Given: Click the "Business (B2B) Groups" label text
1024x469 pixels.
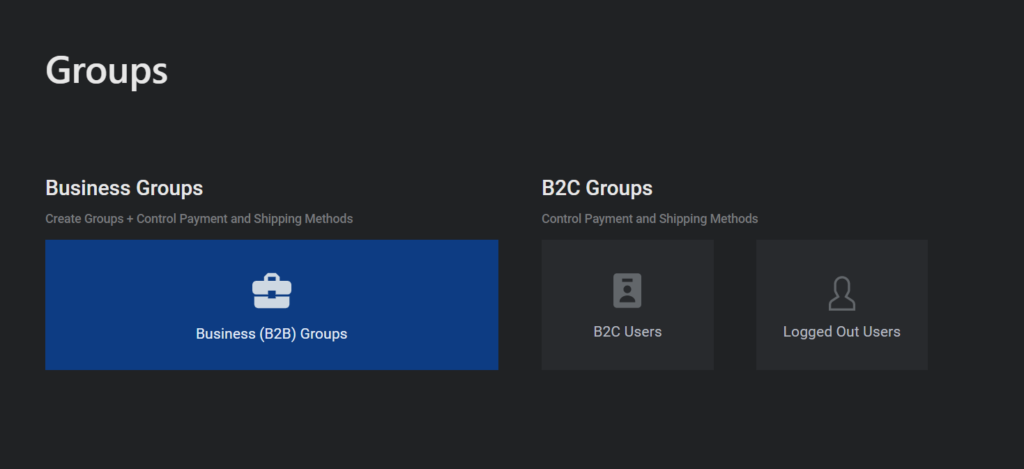Looking at the screenshot, I should 272,334.
